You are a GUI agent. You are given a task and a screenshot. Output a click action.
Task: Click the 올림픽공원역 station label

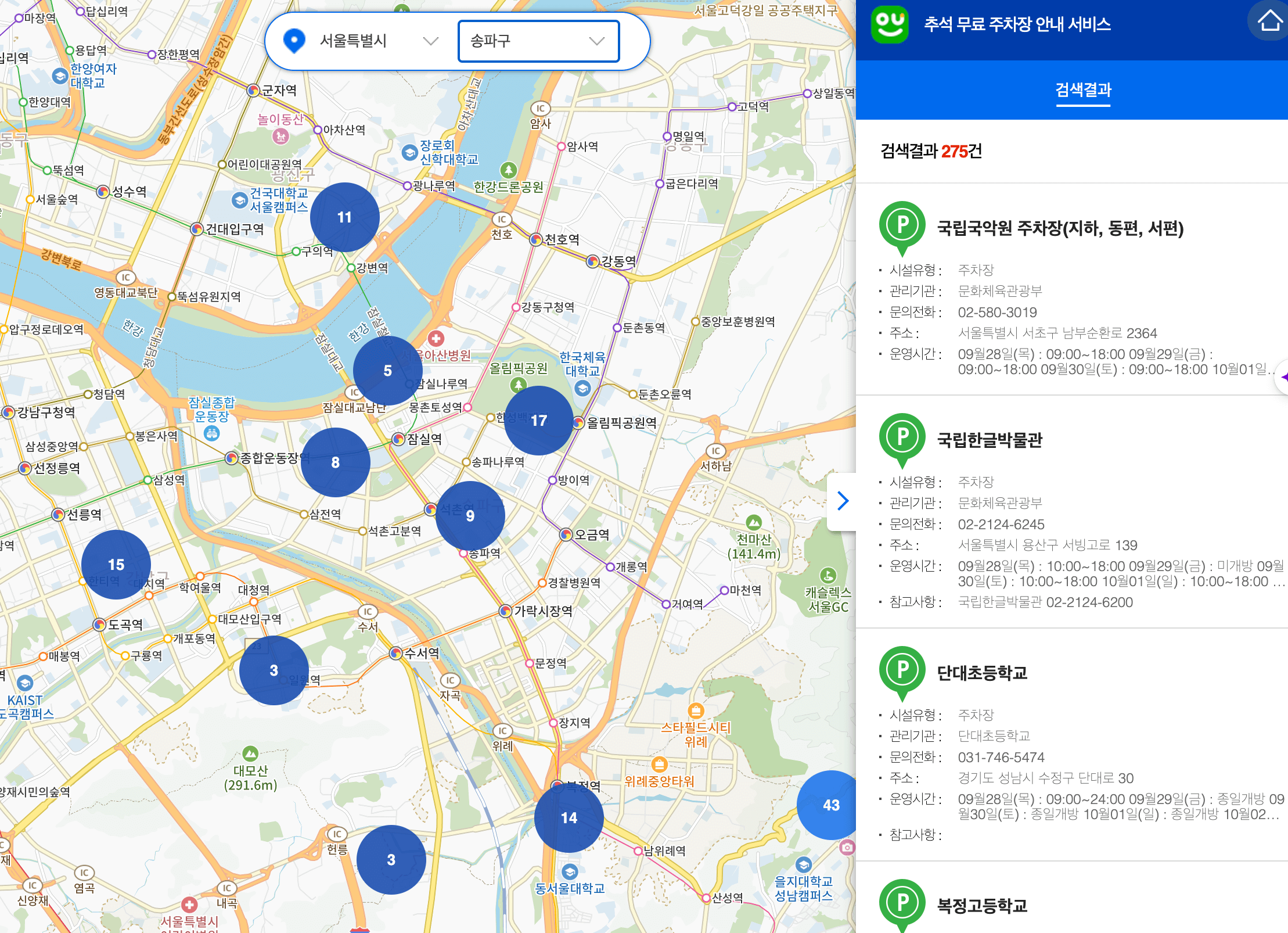click(x=621, y=423)
